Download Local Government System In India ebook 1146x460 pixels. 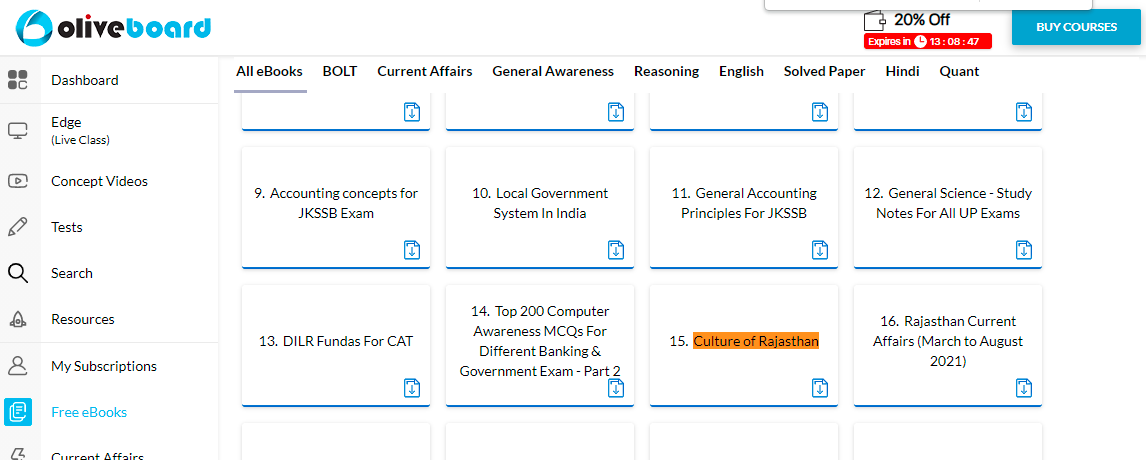pyautogui.click(x=616, y=250)
